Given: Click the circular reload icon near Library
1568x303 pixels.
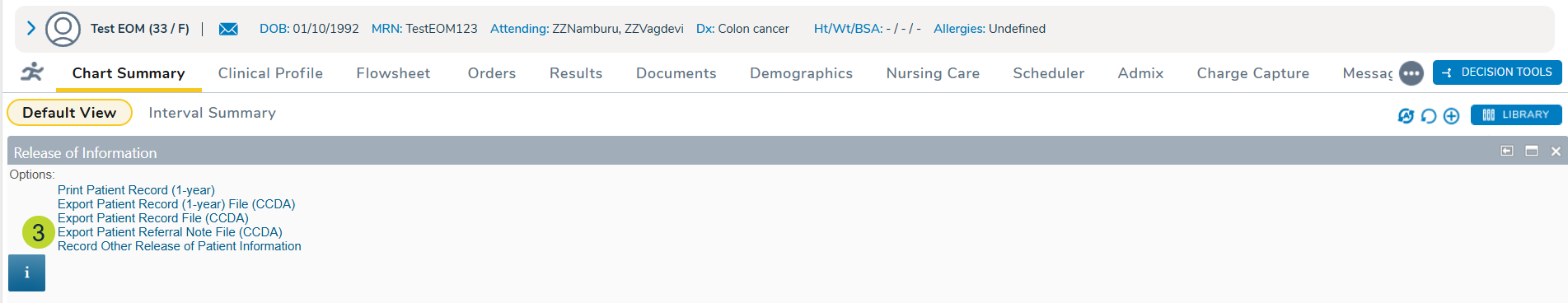Looking at the screenshot, I should tap(1429, 116).
